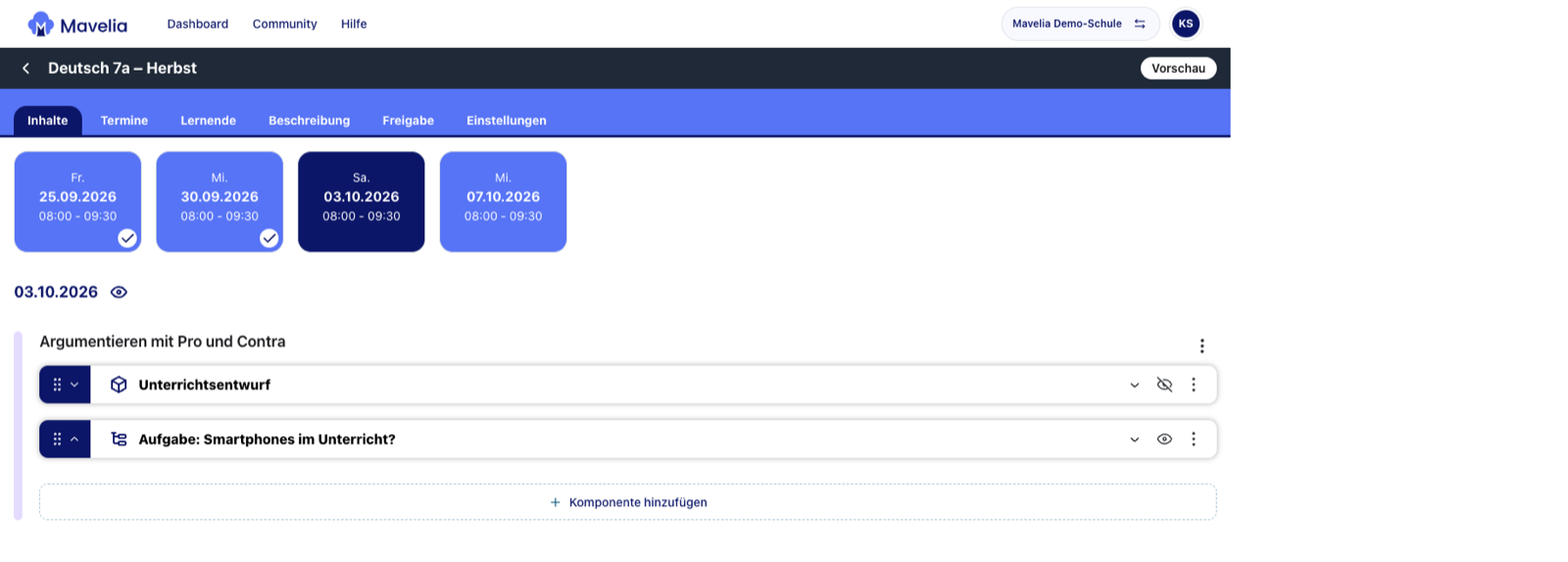Open three-dot menu for Argumentieren mit Pro und Contra
Viewport: 1568px width, 562px height.
1201,345
